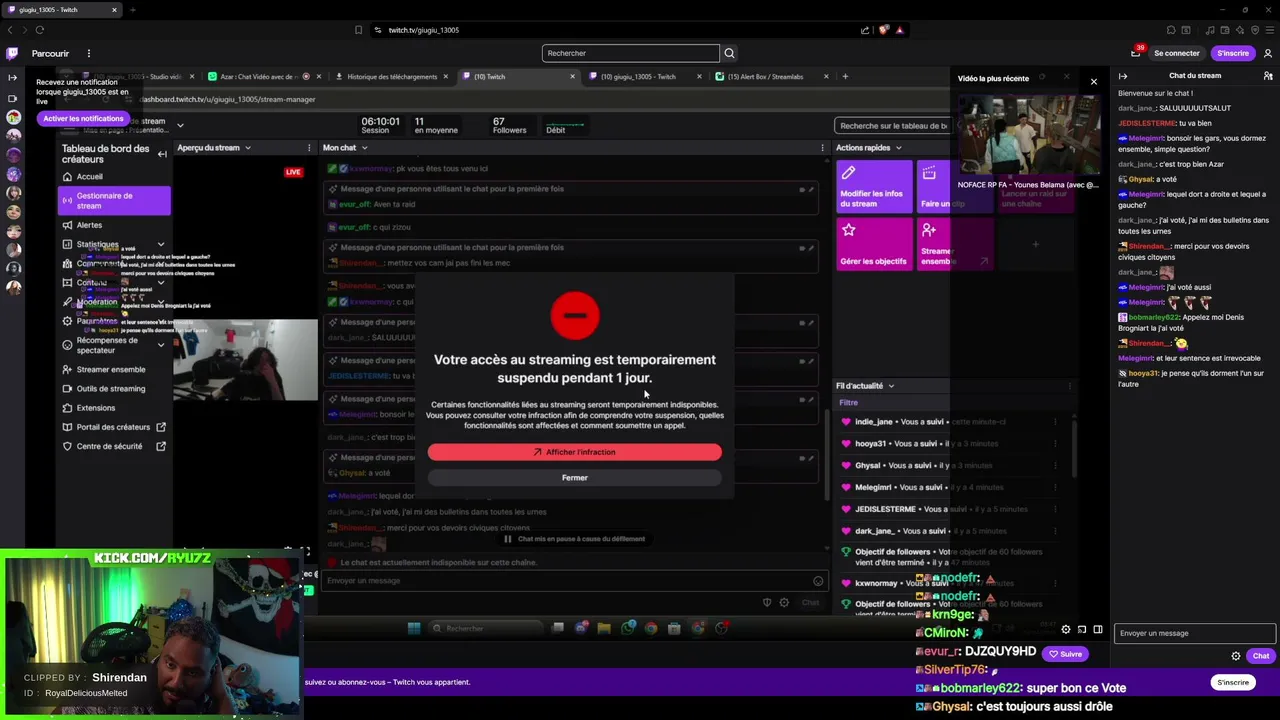Open the notifications inbox showing 39
The height and width of the screenshot is (720, 1280).
pyautogui.click(x=1136, y=52)
